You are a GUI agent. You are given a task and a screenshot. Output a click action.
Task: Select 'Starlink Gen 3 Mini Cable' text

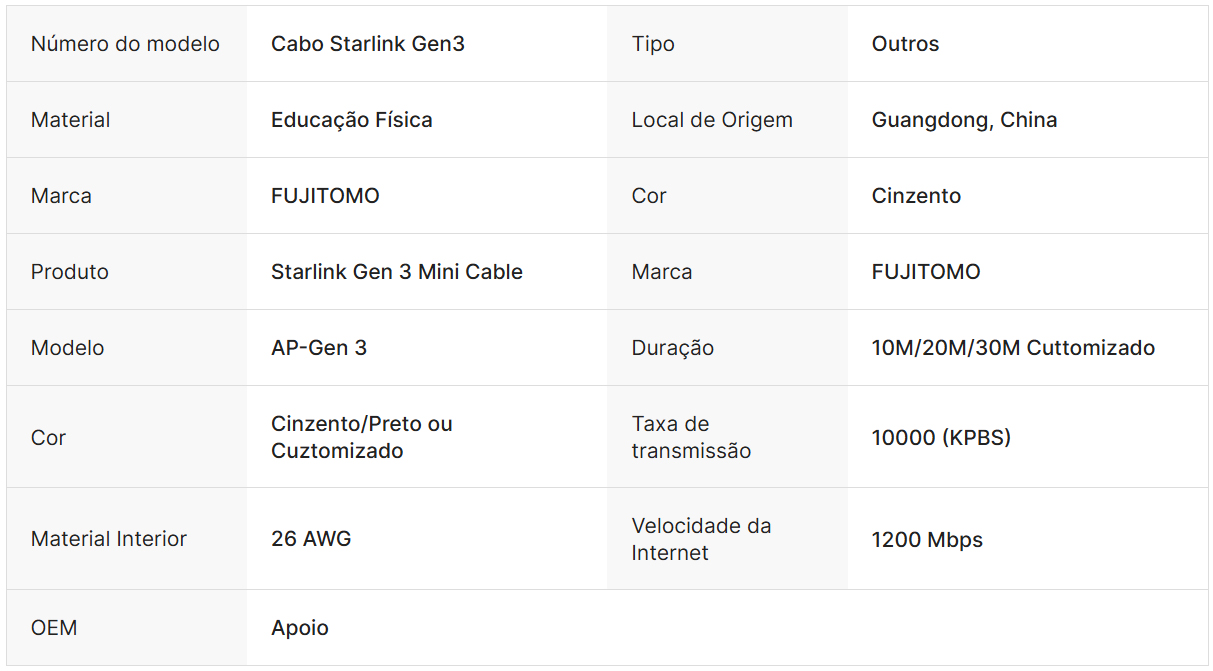coord(396,272)
